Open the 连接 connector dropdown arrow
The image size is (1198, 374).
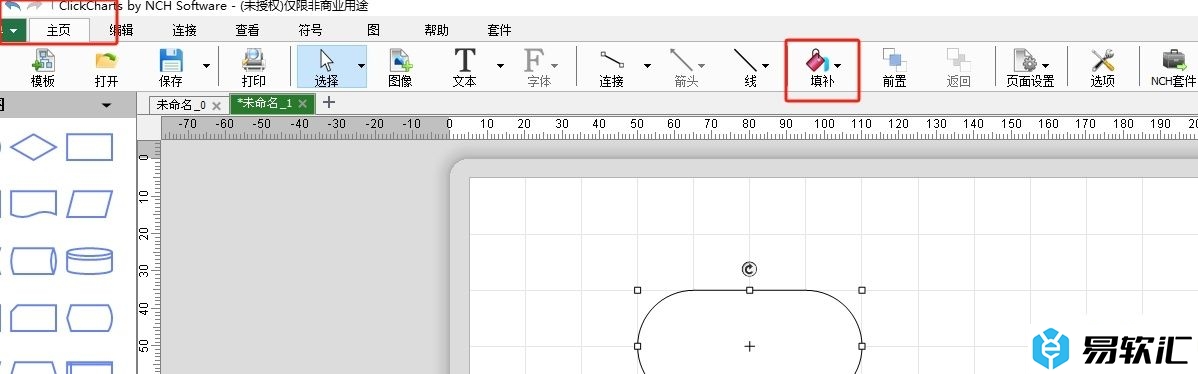pyautogui.click(x=647, y=66)
